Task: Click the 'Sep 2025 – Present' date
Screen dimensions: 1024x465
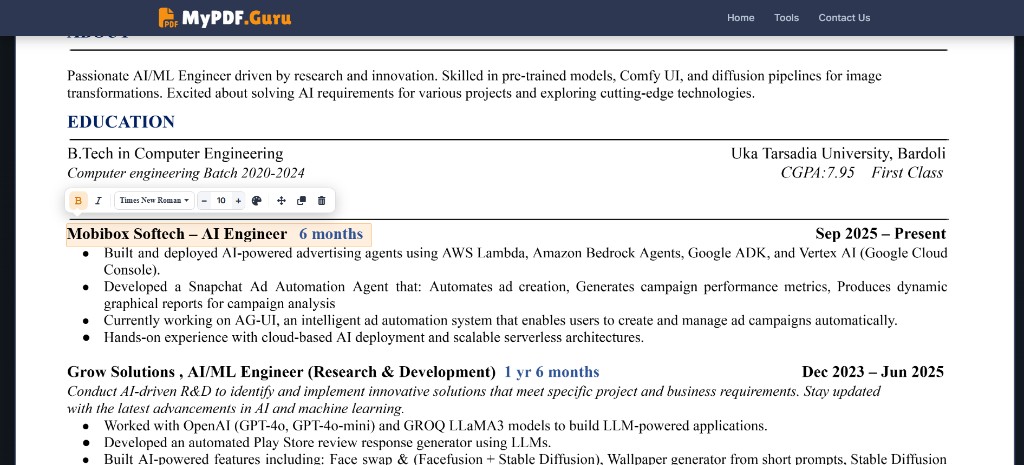Action: pos(880,234)
